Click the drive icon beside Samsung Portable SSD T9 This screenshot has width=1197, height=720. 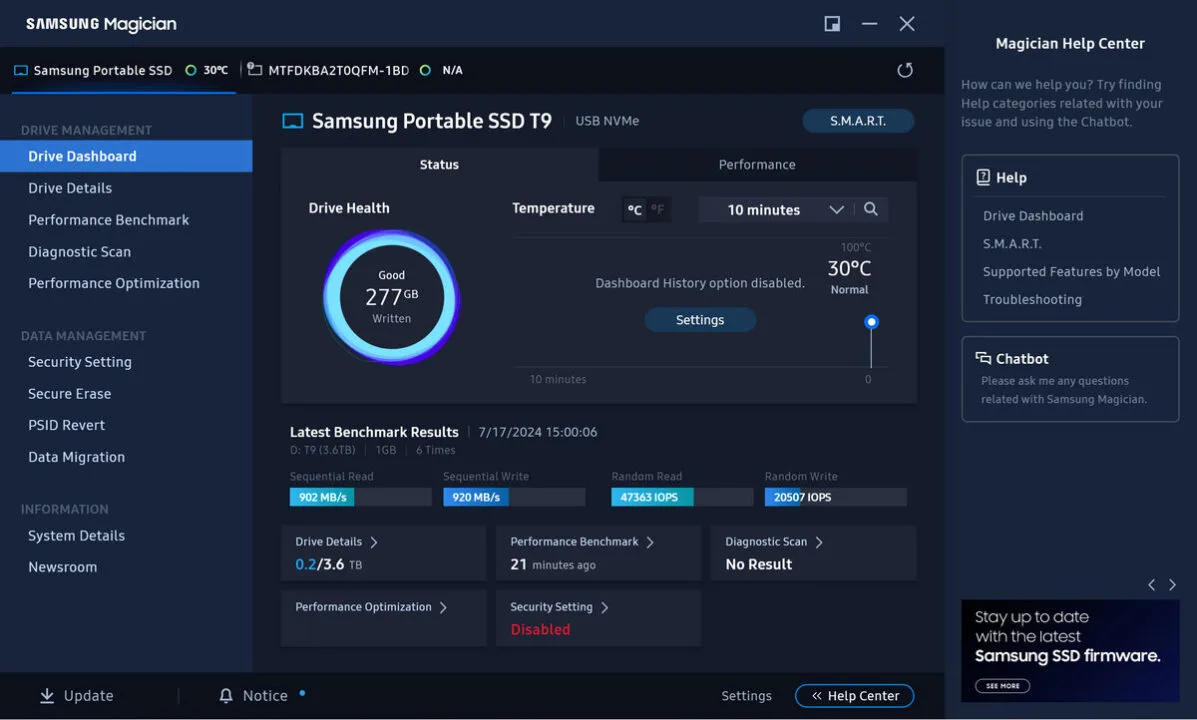pos(293,120)
